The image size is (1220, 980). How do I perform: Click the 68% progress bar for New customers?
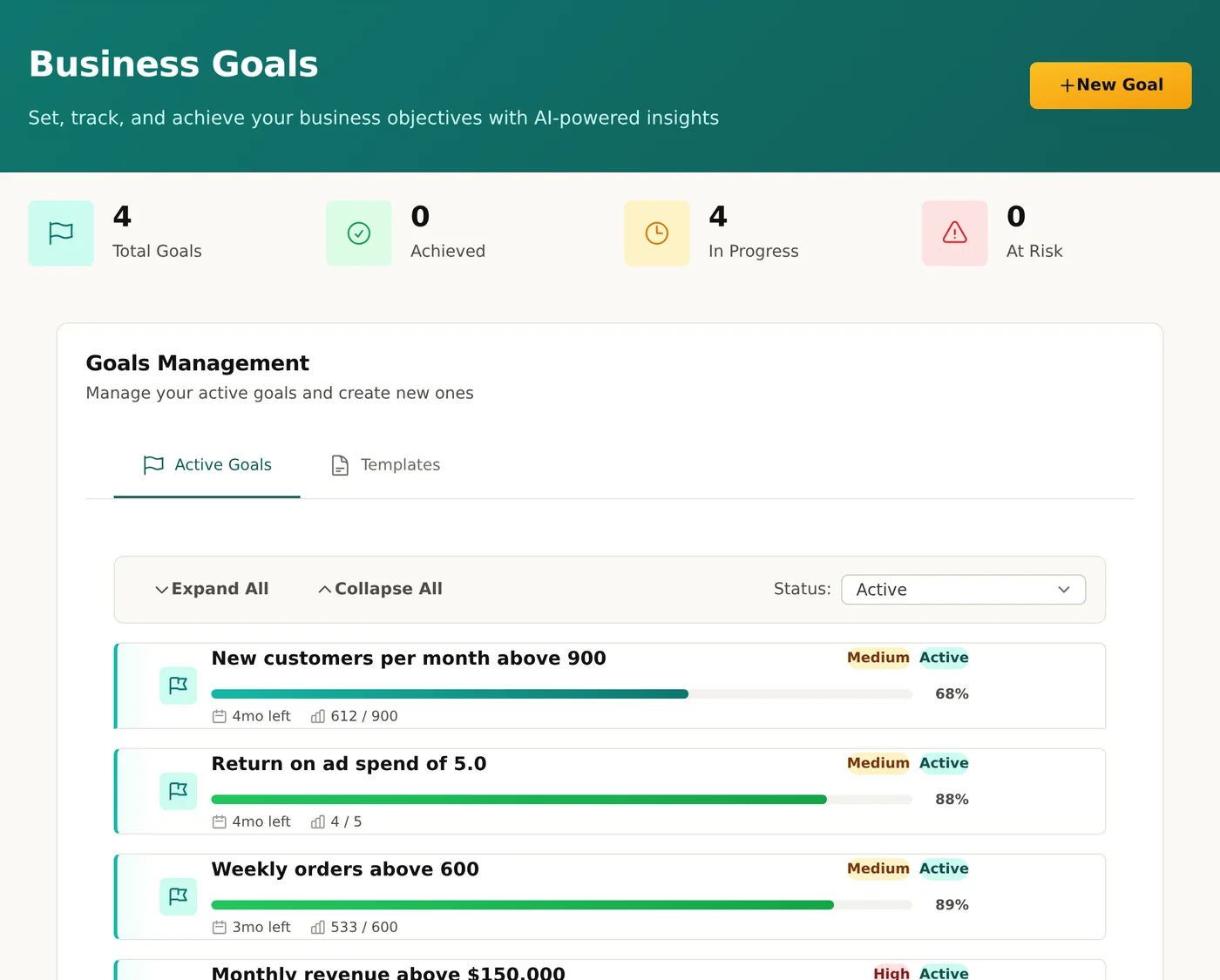[x=562, y=694]
